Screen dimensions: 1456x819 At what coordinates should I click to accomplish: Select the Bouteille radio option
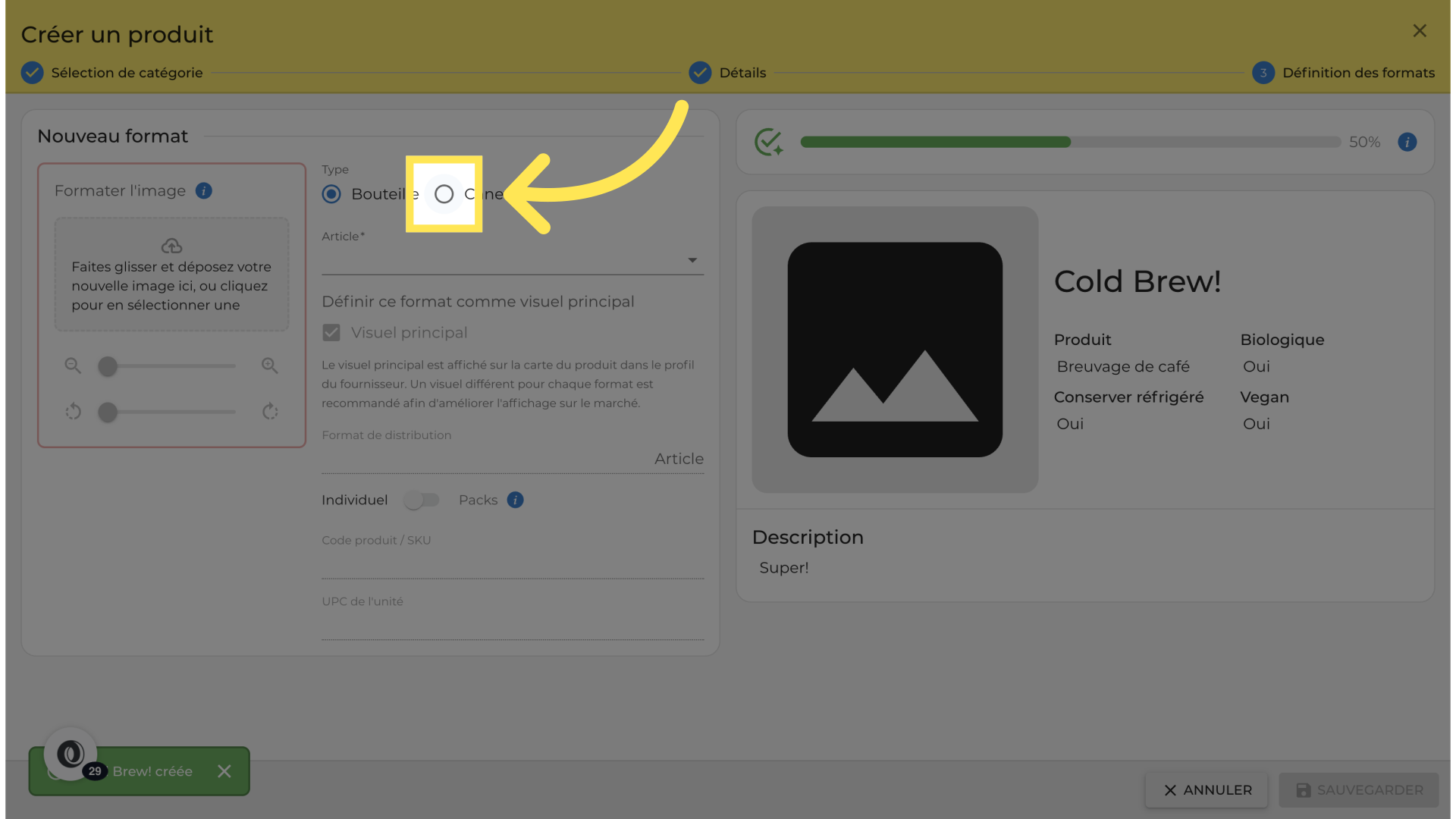pos(331,194)
